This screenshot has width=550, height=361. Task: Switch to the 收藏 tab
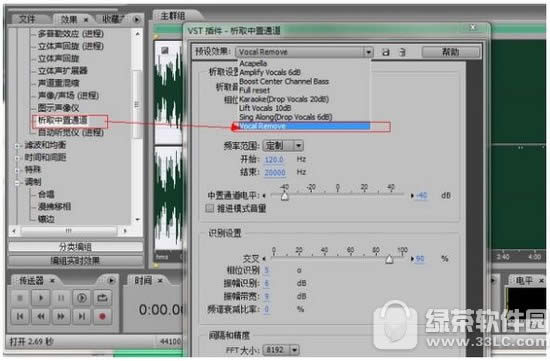coord(113,19)
